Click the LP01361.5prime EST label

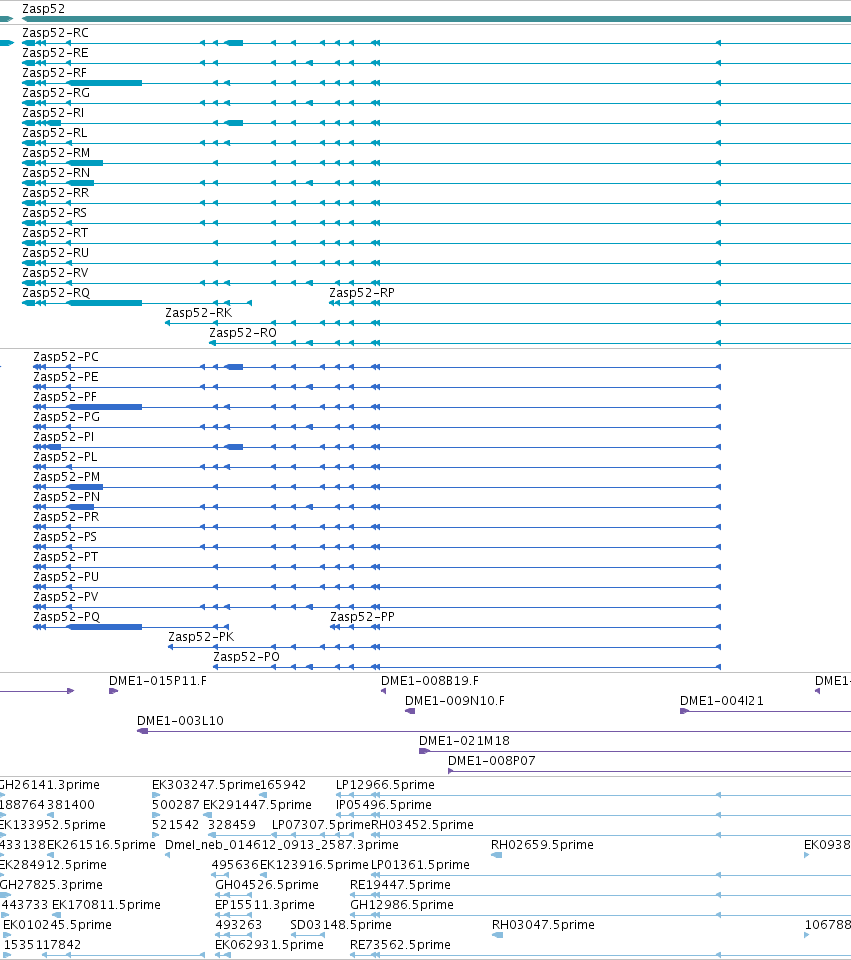tap(421, 865)
